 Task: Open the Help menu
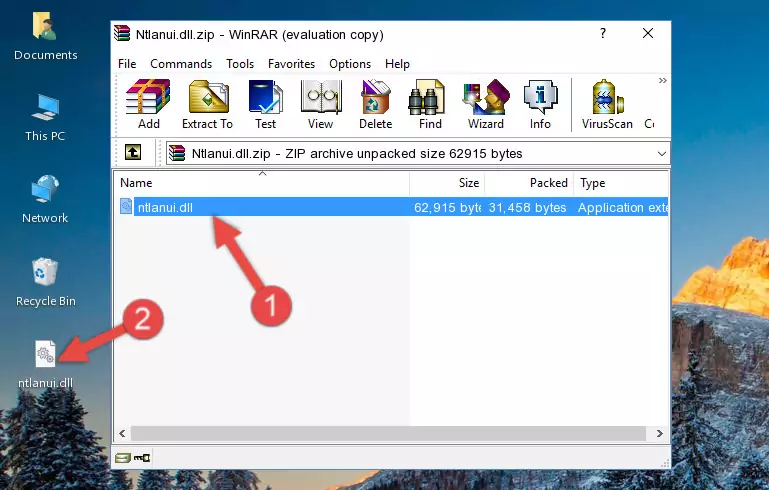tap(397, 64)
